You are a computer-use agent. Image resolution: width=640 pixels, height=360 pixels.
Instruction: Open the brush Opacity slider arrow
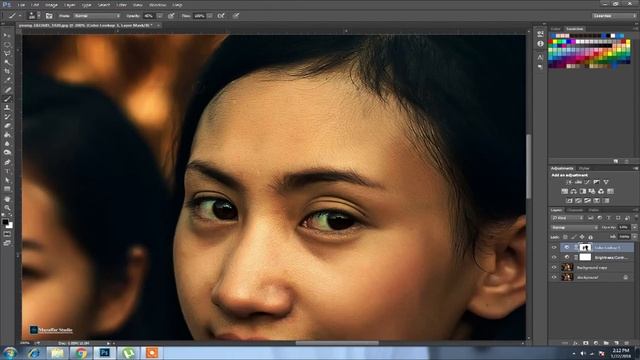[160, 16]
